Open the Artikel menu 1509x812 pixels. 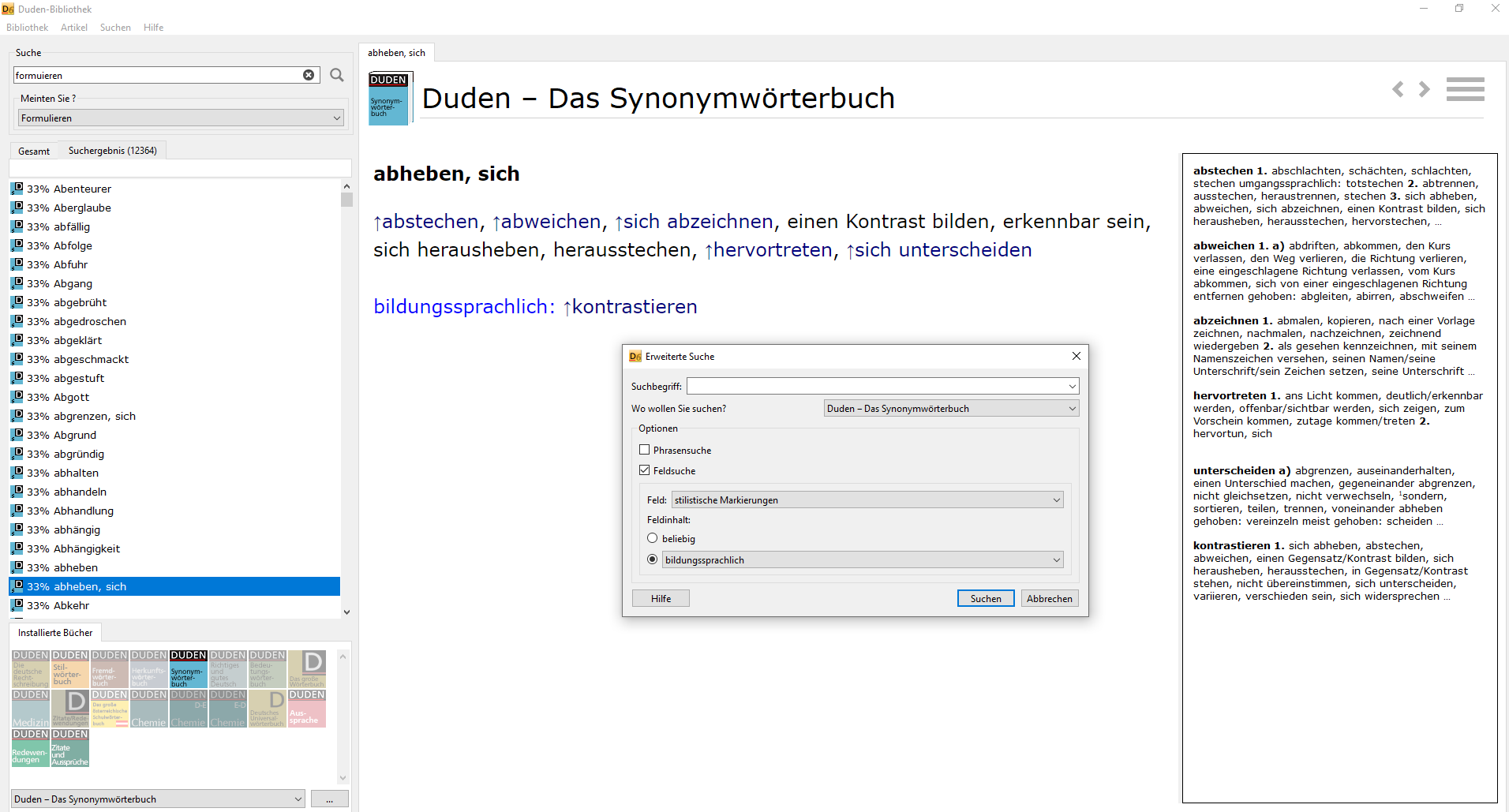coord(74,27)
